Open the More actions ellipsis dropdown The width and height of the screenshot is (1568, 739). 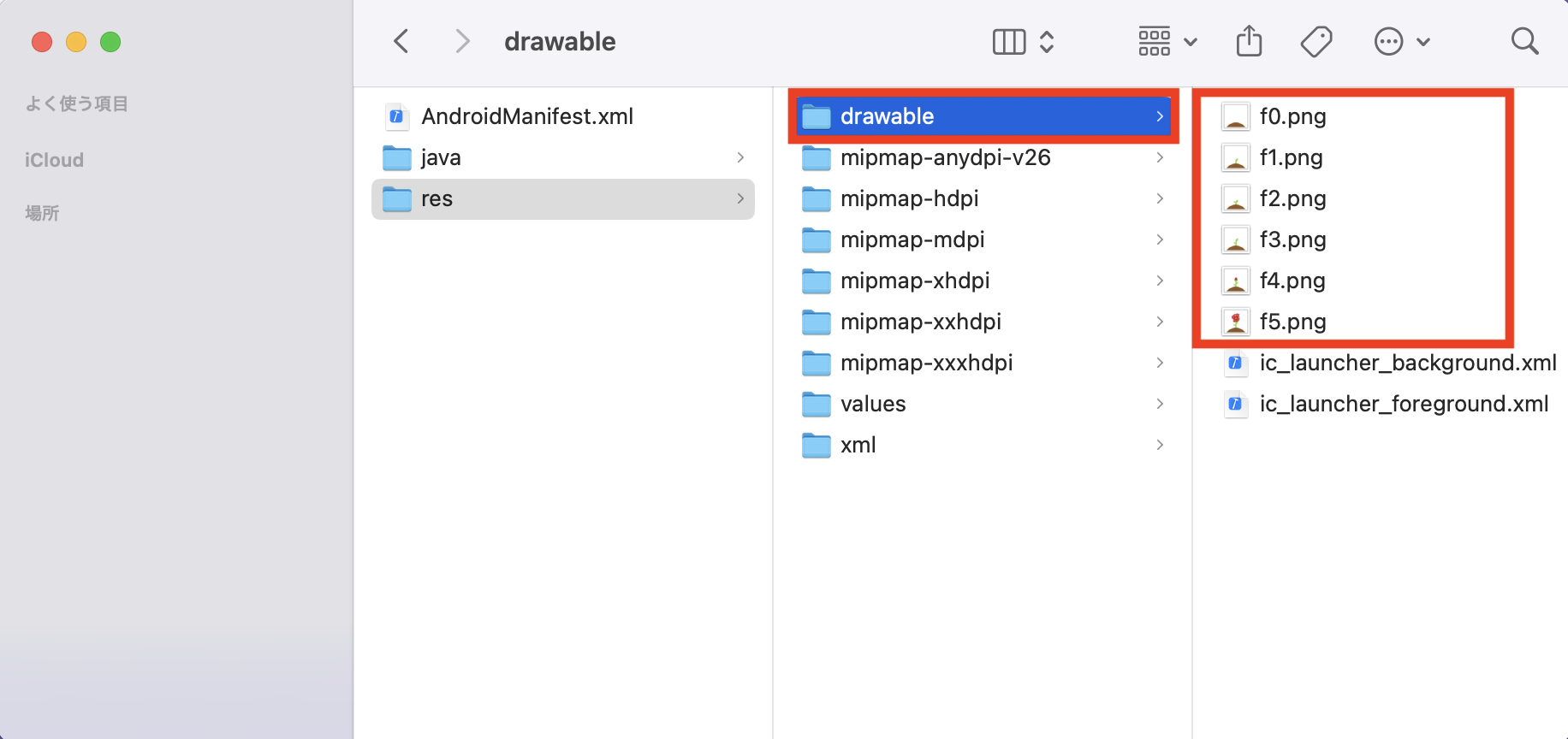(1402, 41)
